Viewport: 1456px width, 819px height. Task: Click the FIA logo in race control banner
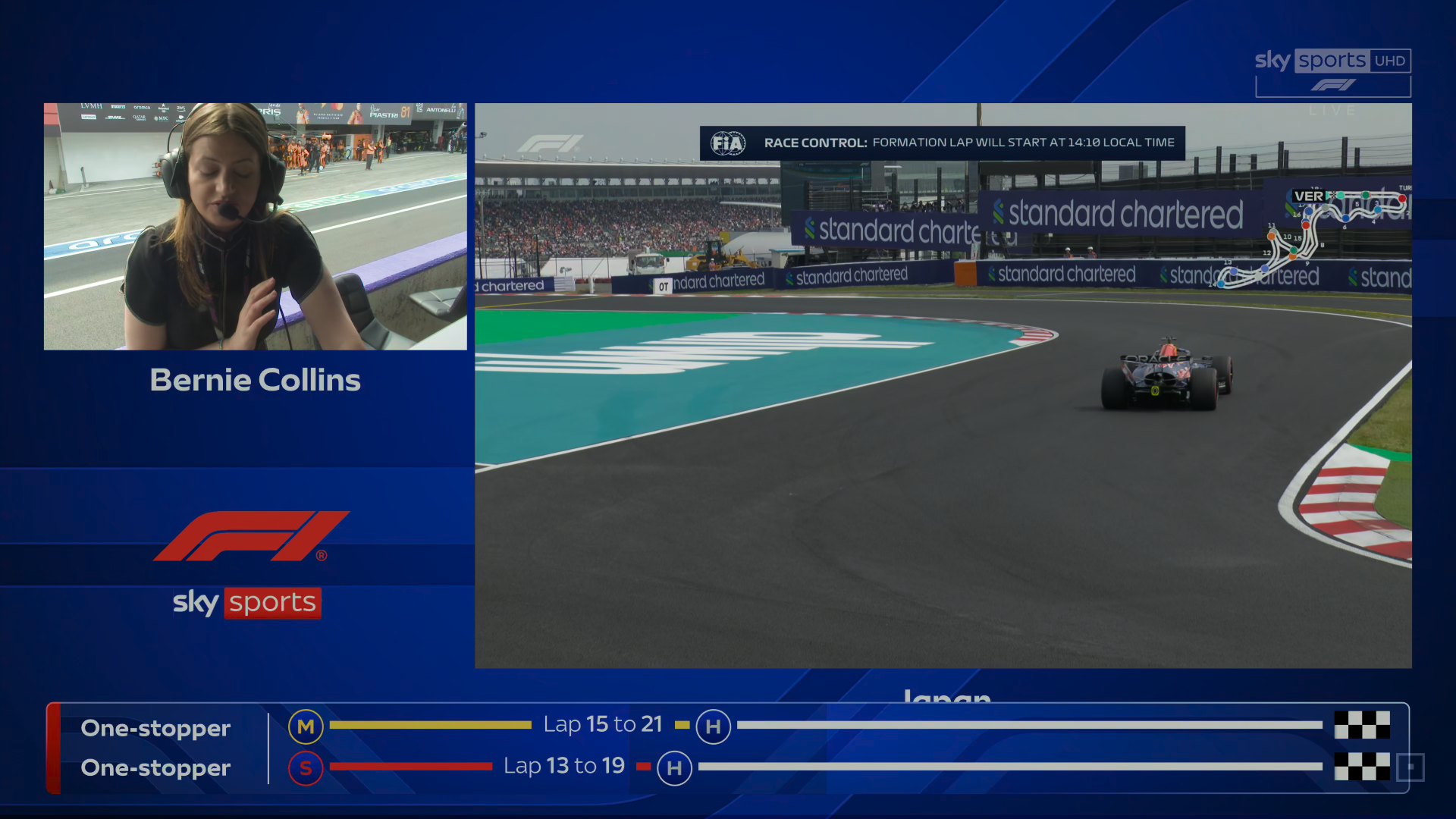point(728,143)
